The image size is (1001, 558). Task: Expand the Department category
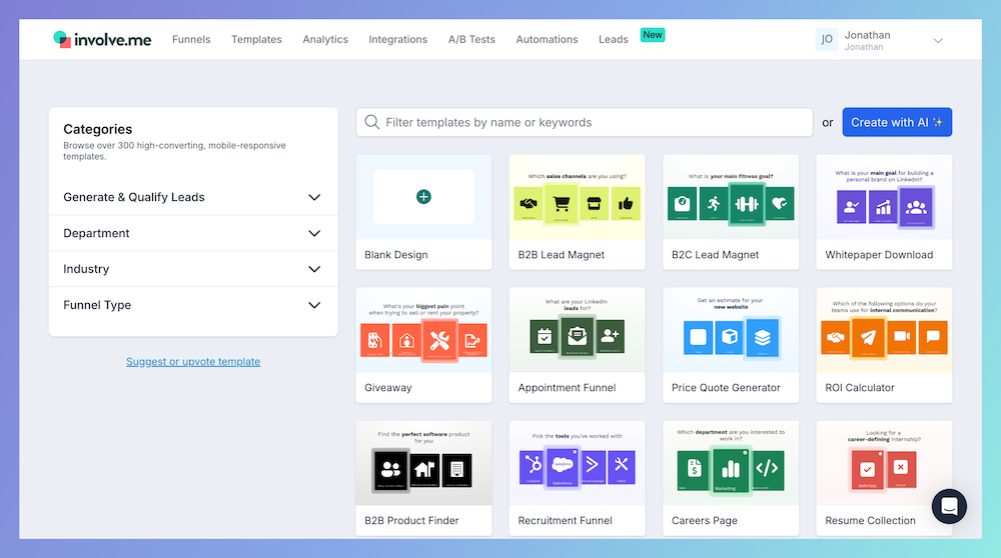pyautogui.click(x=314, y=234)
